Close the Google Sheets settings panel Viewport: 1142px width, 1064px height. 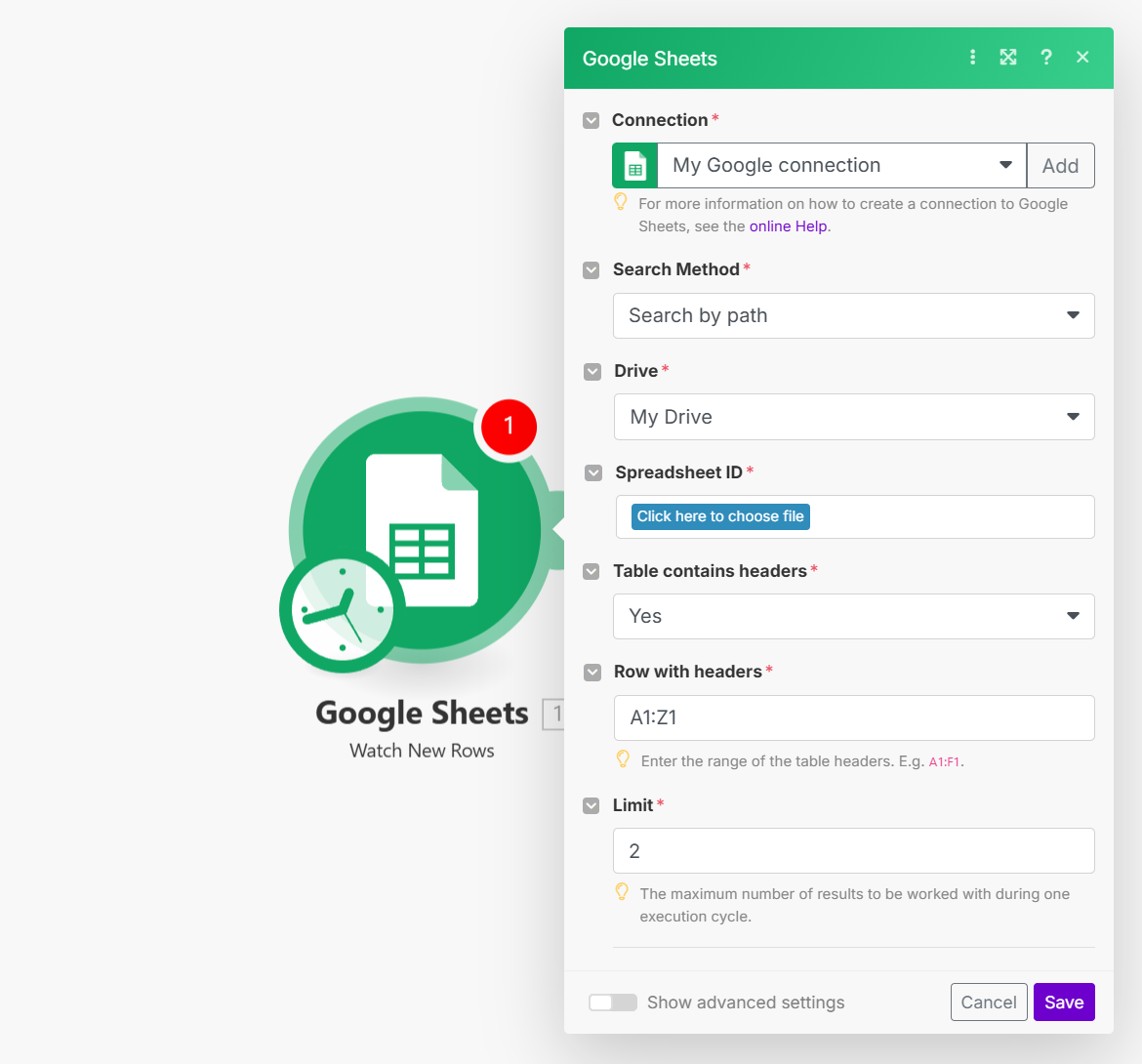(x=1082, y=58)
